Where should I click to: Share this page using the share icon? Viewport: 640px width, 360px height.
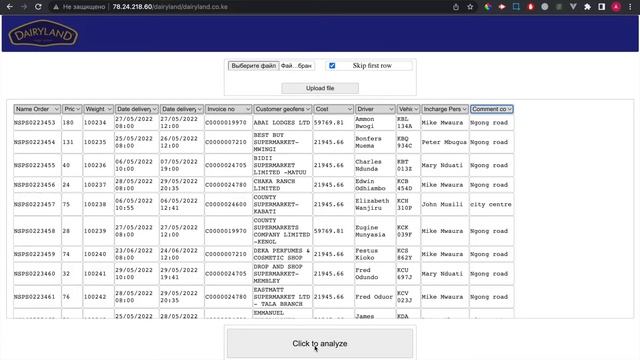(456, 7)
